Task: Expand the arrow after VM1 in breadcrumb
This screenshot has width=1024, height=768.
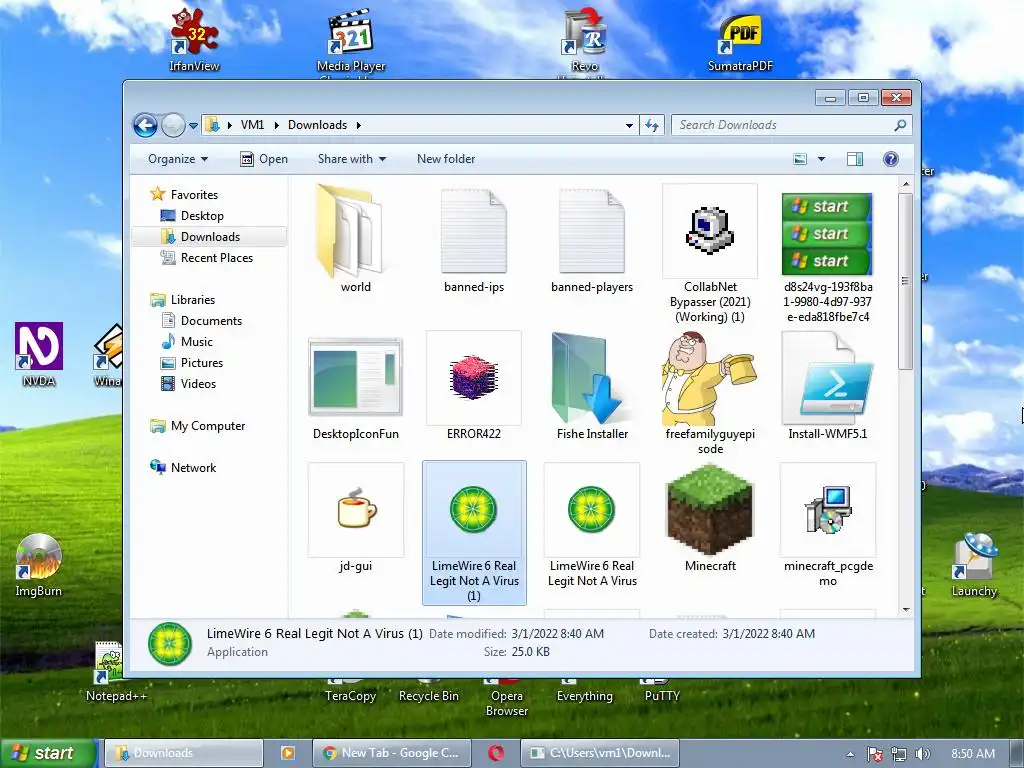Action: coord(276,125)
